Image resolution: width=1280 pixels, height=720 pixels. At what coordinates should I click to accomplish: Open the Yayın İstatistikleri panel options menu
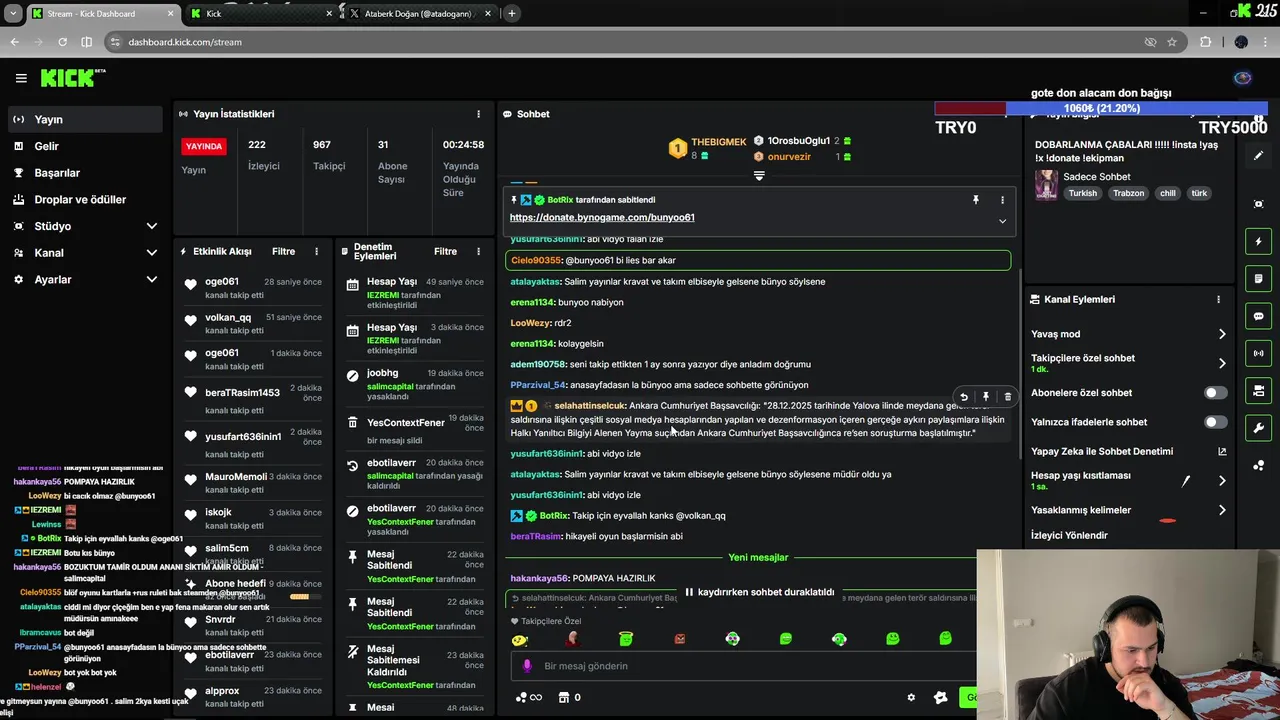click(478, 114)
